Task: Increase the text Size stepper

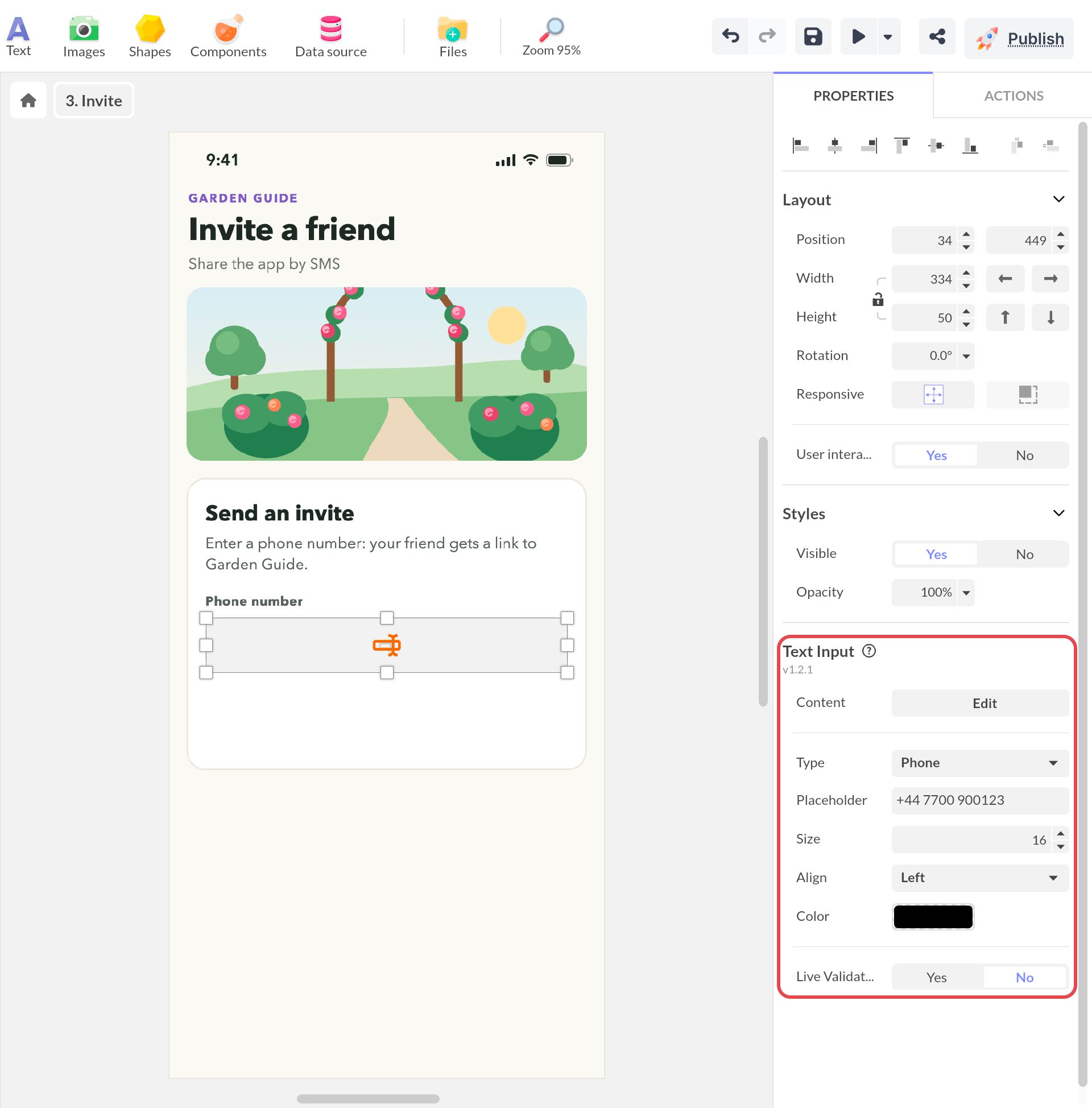Action: pos(1061,833)
